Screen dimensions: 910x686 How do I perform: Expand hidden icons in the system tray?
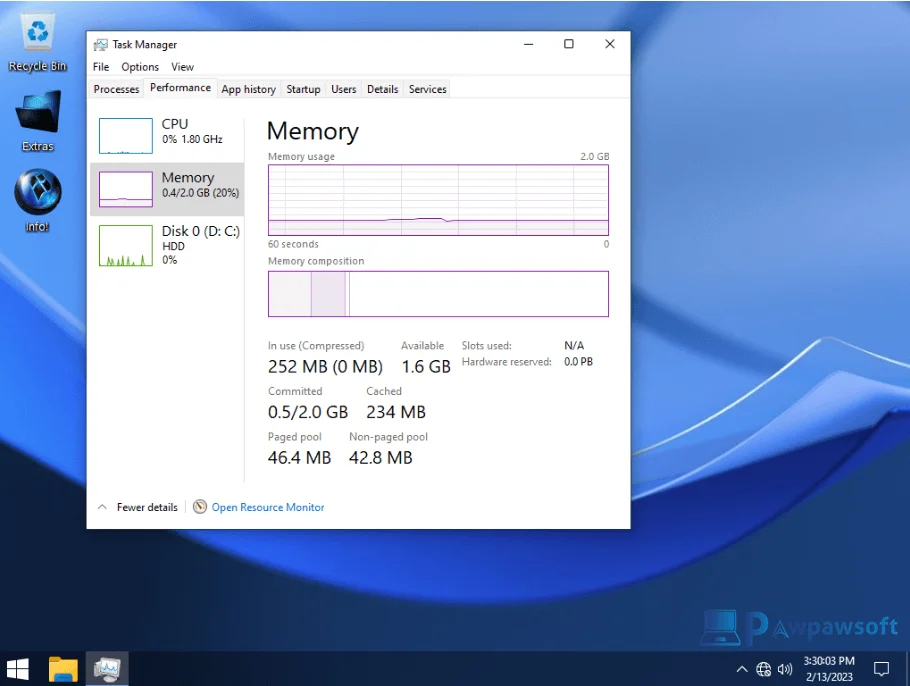(x=742, y=669)
